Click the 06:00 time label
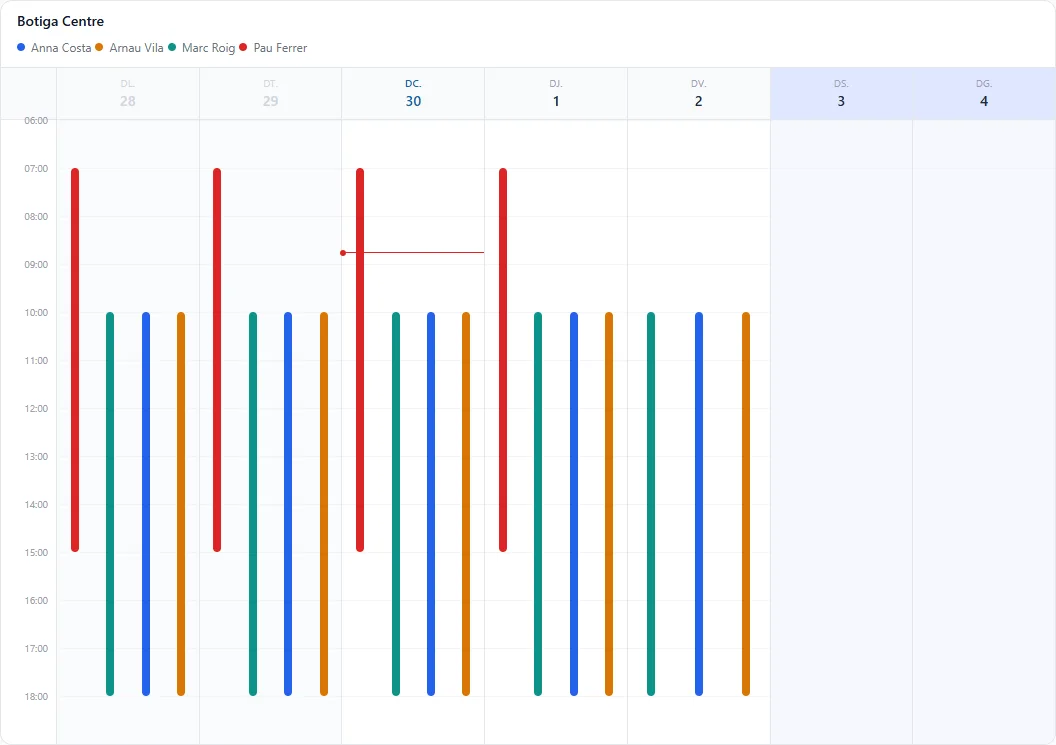The width and height of the screenshot is (1056, 745). [x=36, y=121]
